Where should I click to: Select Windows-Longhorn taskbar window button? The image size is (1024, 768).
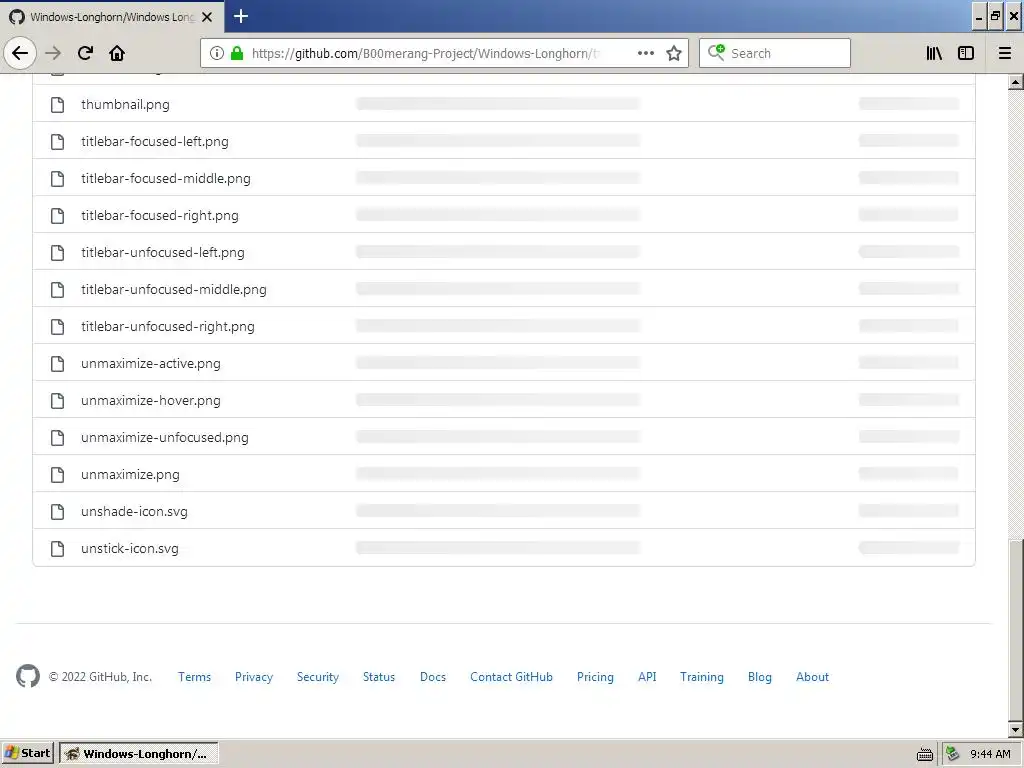138,754
